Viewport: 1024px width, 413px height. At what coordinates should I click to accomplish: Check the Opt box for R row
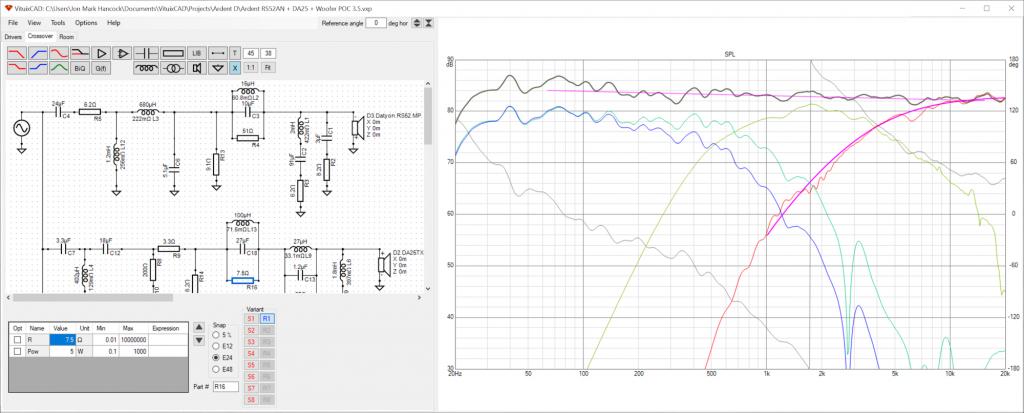(x=18, y=340)
